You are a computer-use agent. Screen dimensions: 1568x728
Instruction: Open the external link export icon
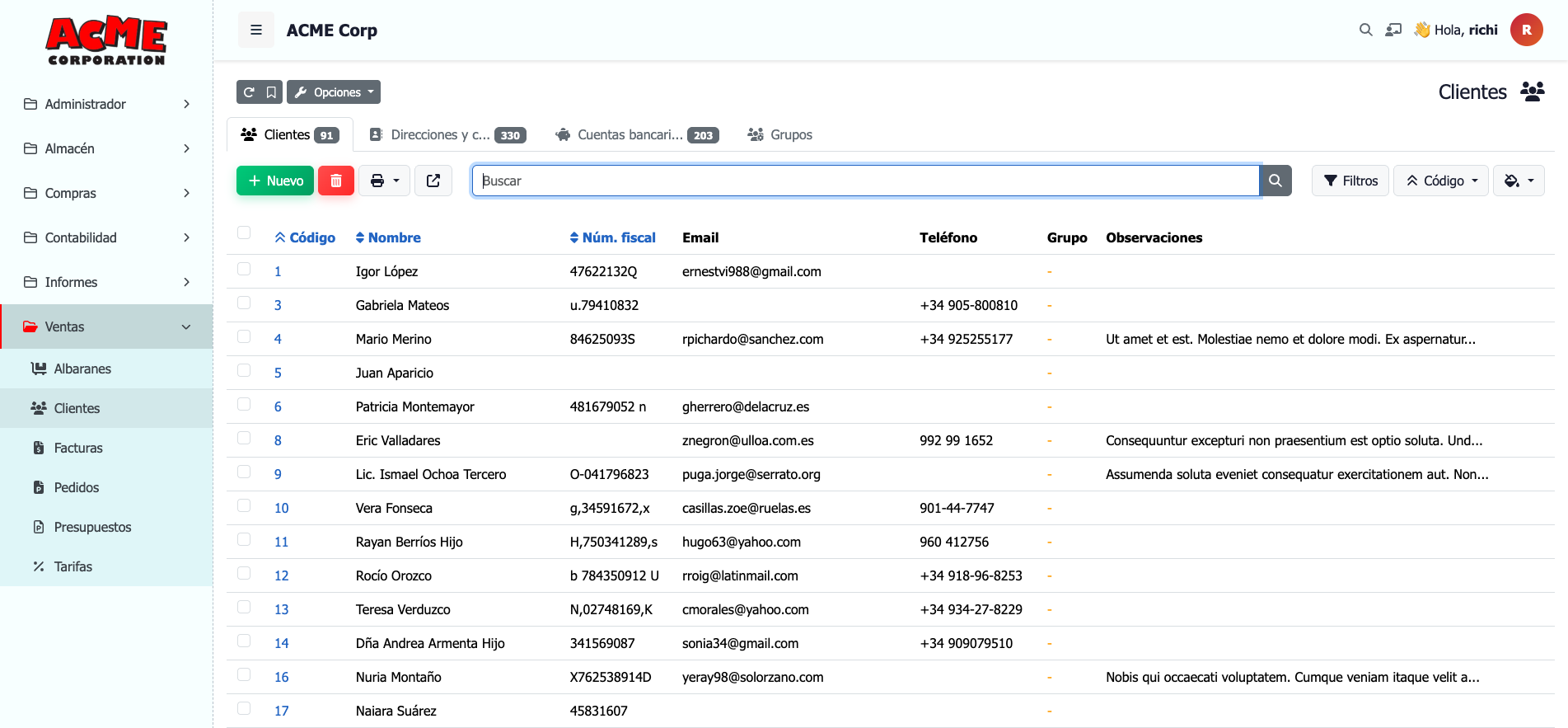tap(433, 181)
